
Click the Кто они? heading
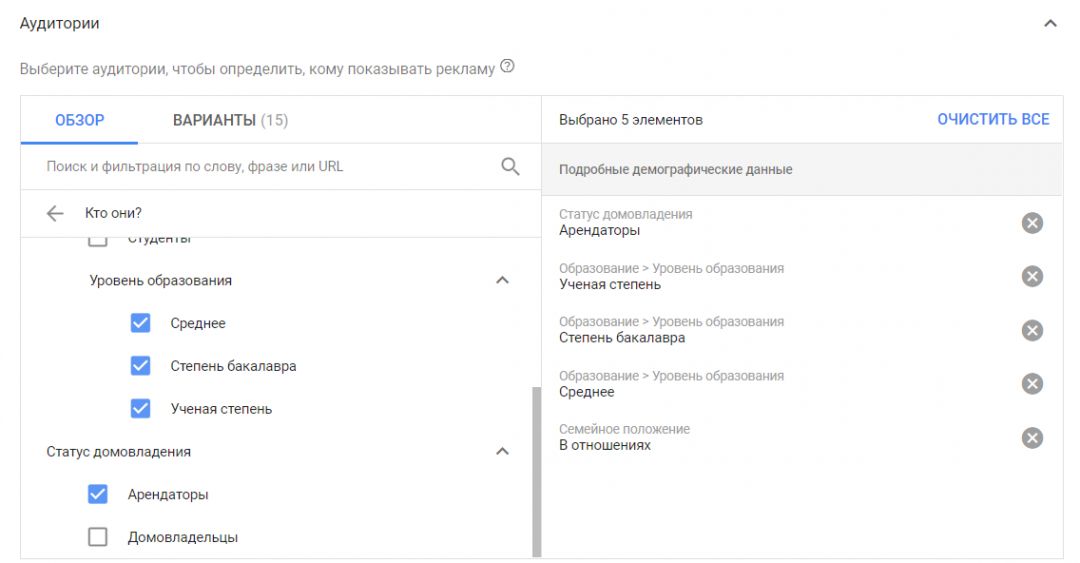point(113,214)
